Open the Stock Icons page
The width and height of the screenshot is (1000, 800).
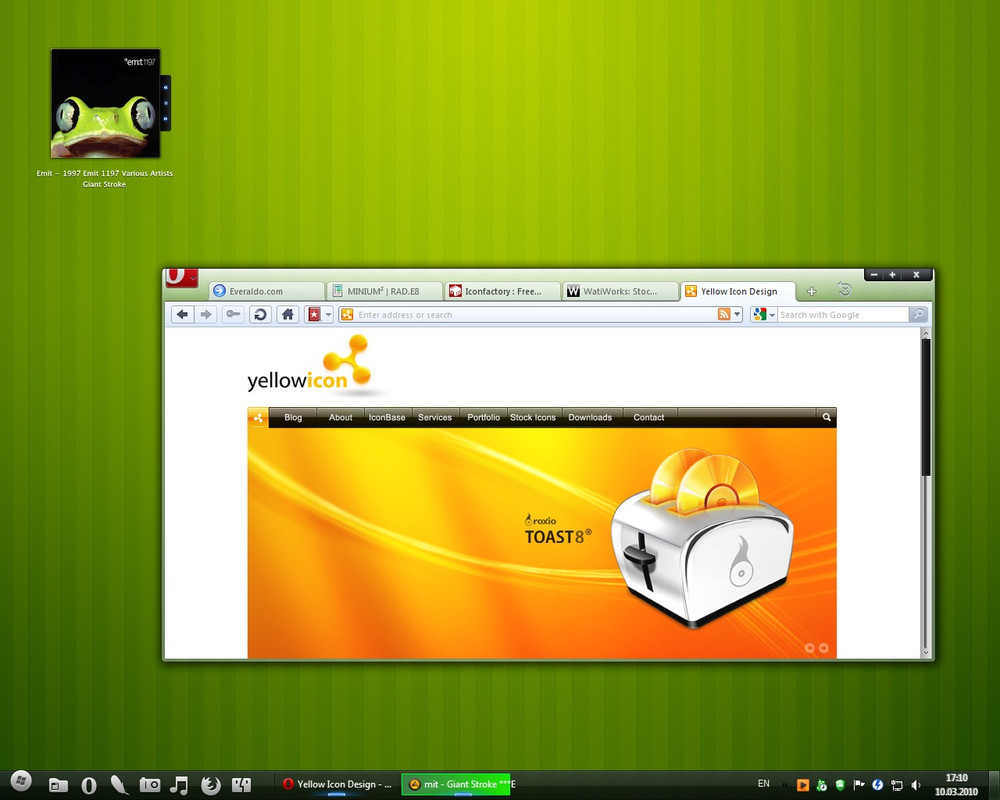(533, 418)
